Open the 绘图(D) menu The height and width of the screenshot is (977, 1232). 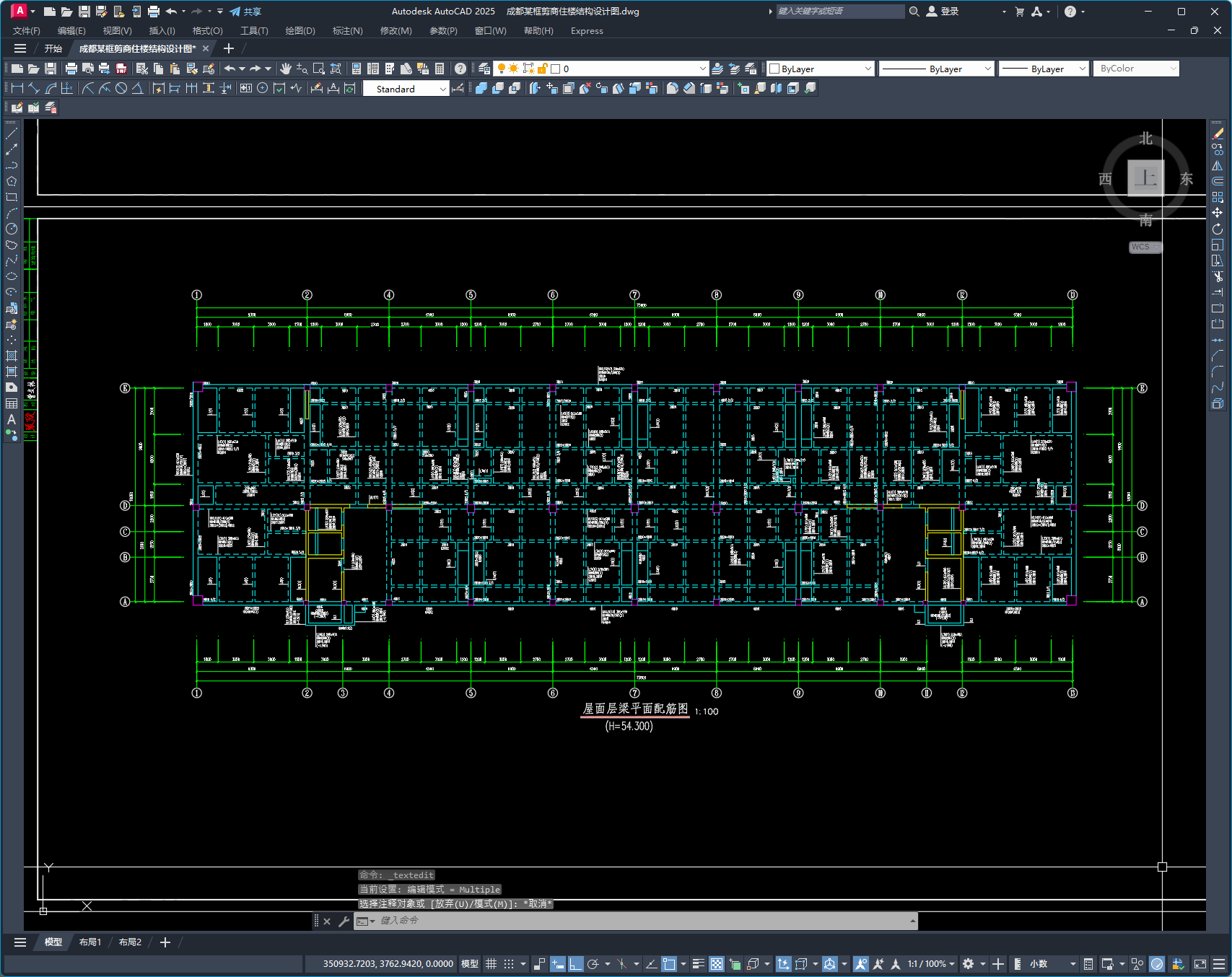[300, 31]
